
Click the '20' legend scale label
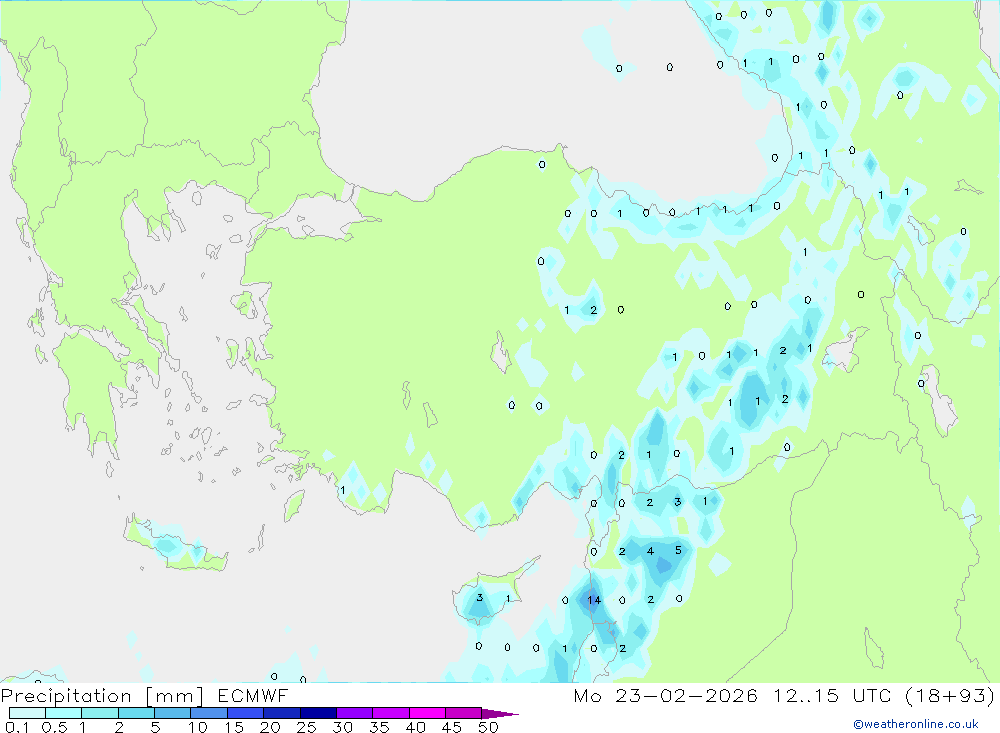click(270, 727)
